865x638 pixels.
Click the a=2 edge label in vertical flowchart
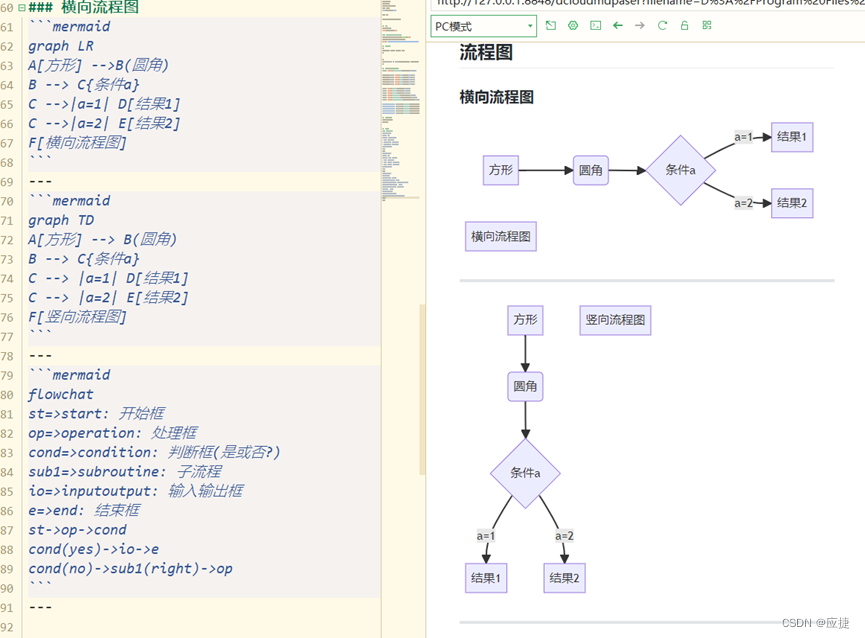point(564,536)
